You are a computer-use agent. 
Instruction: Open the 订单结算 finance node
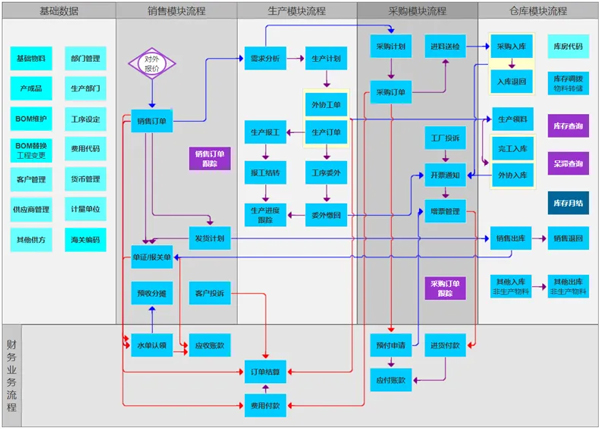[x=265, y=372]
